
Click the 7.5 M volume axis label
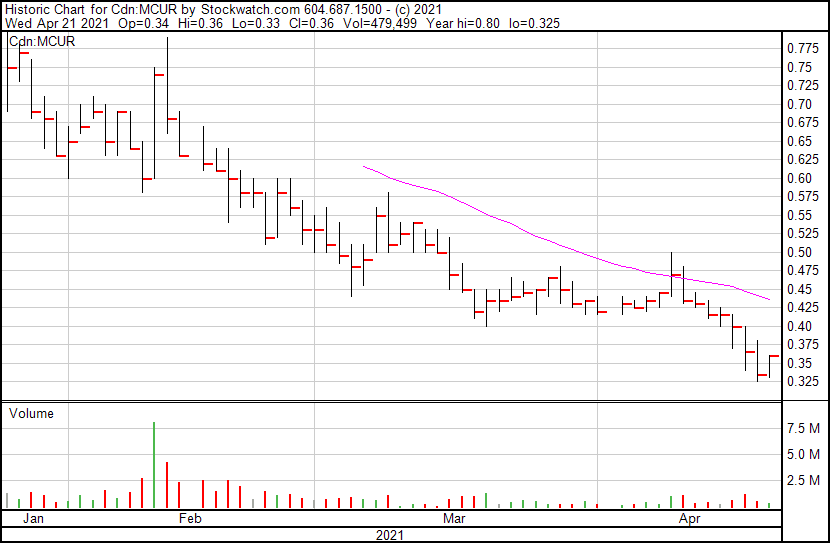click(x=803, y=429)
